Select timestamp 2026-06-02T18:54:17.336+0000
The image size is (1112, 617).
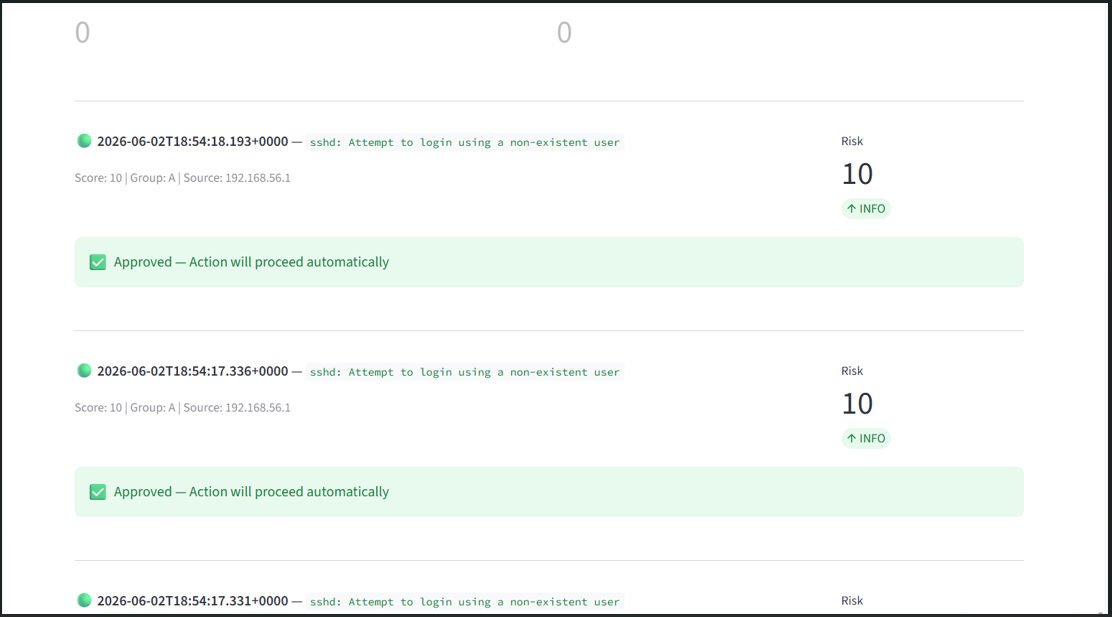point(193,371)
